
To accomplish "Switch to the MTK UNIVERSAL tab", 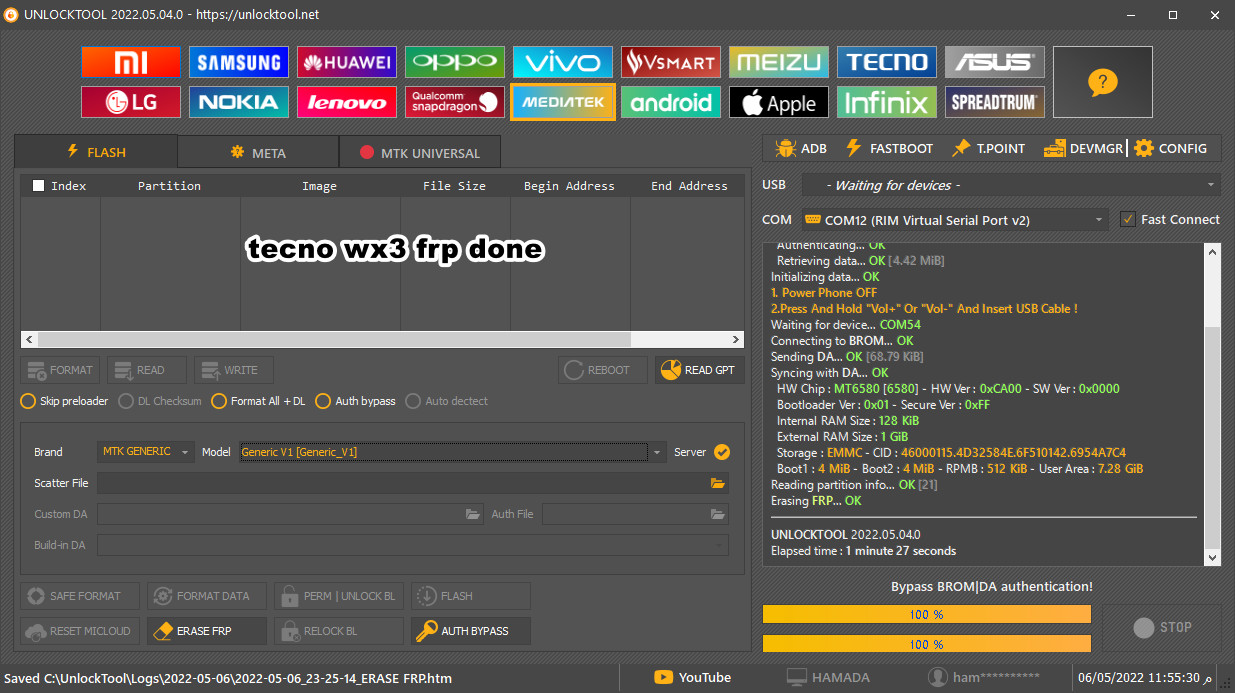I will coord(420,153).
